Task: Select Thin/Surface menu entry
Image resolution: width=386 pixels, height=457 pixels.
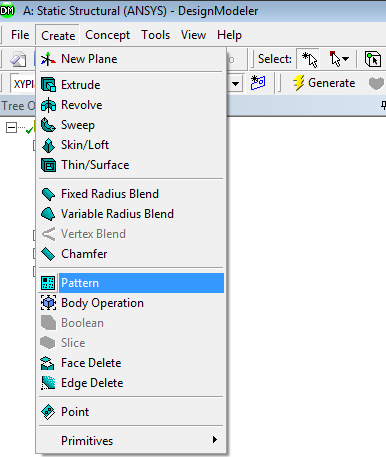Action: [131, 165]
